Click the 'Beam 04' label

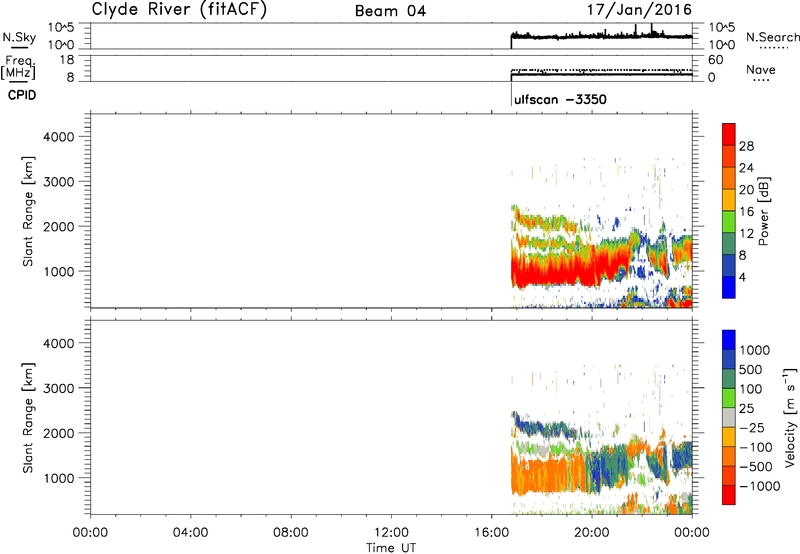click(390, 11)
